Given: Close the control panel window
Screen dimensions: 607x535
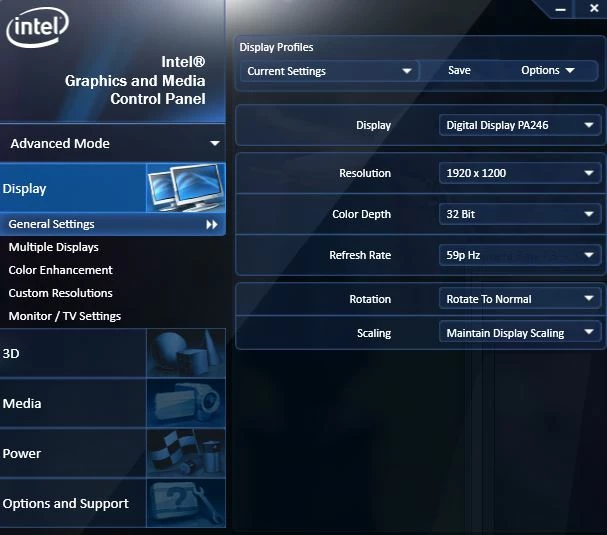Looking at the screenshot, I should (594, 8).
